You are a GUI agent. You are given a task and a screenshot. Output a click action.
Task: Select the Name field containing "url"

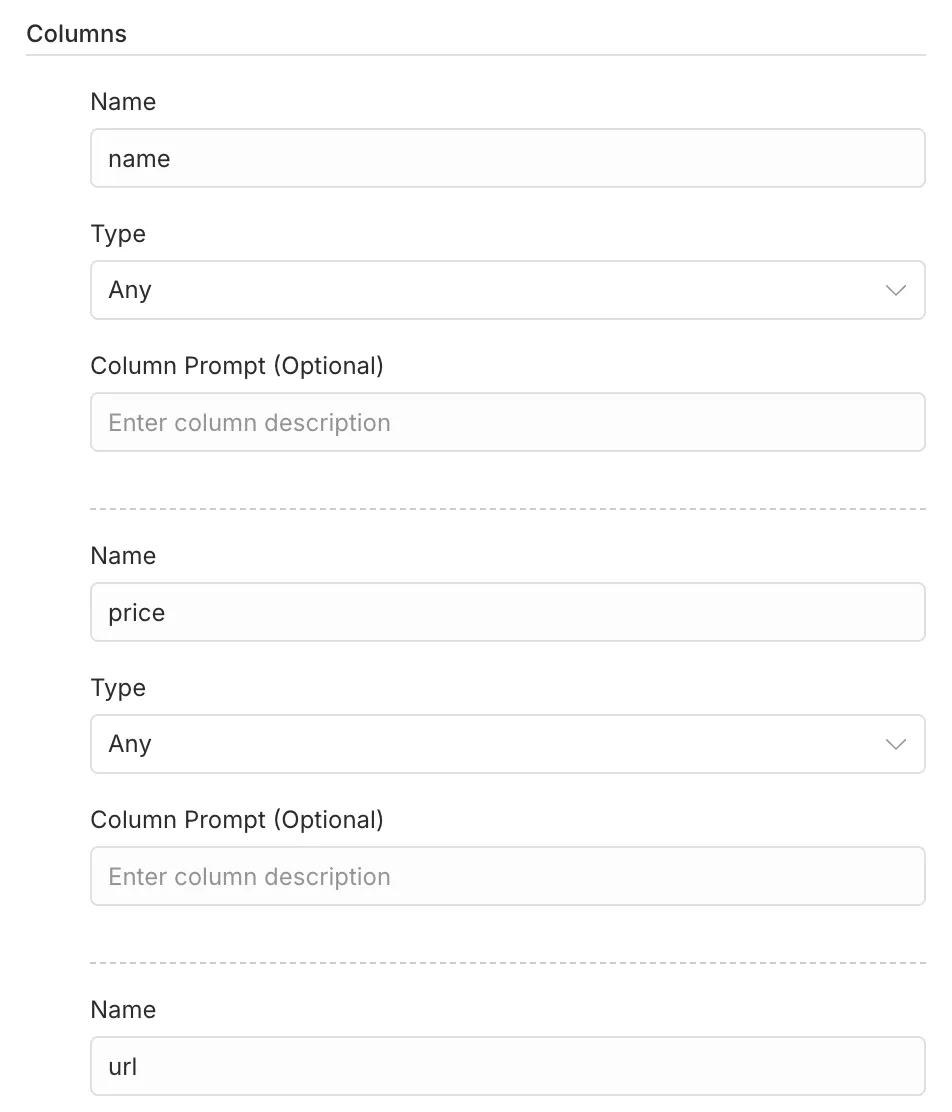[x=507, y=1066]
